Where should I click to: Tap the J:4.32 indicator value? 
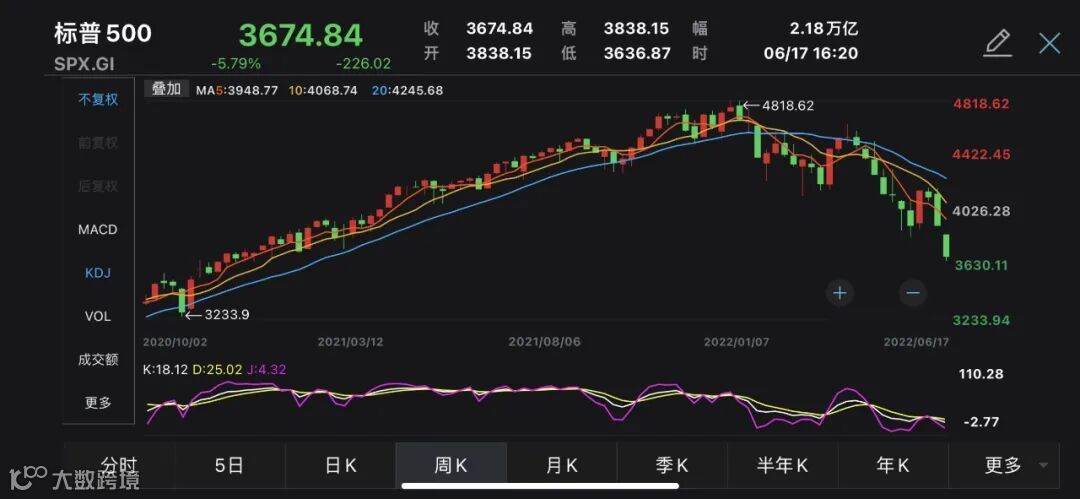pyautogui.click(x=266, y=370)
